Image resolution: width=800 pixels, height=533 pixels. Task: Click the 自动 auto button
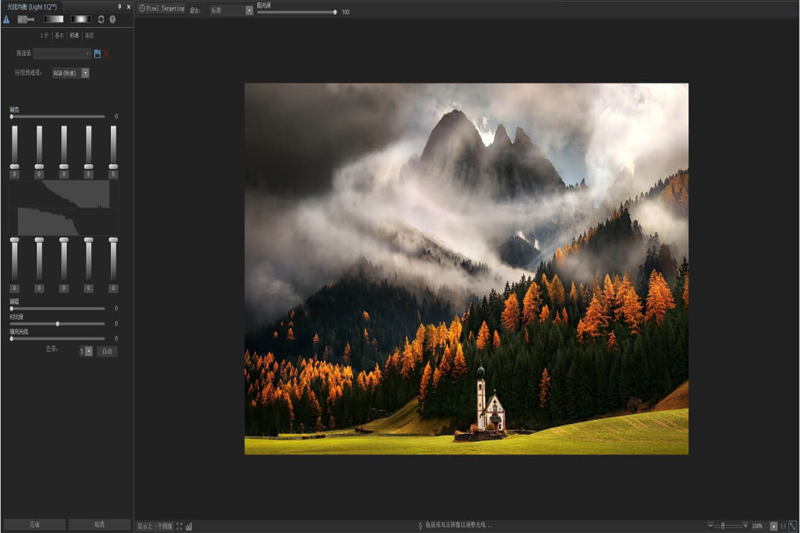[107, 351]
